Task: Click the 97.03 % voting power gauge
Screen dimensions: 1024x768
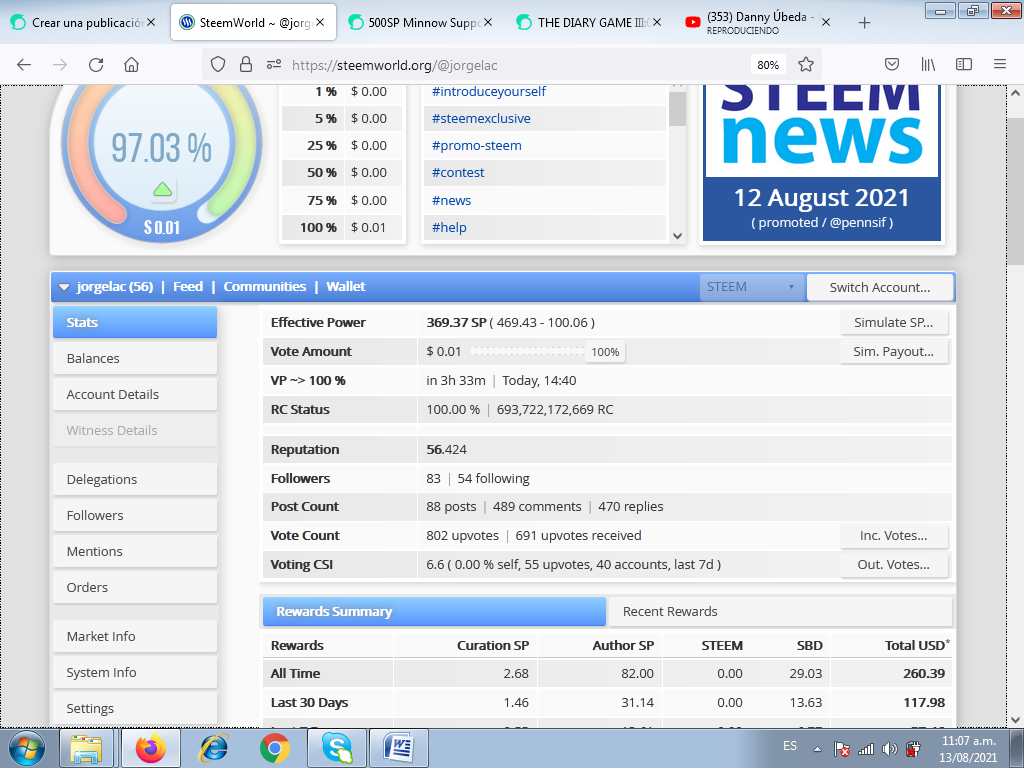Action: 161,148
